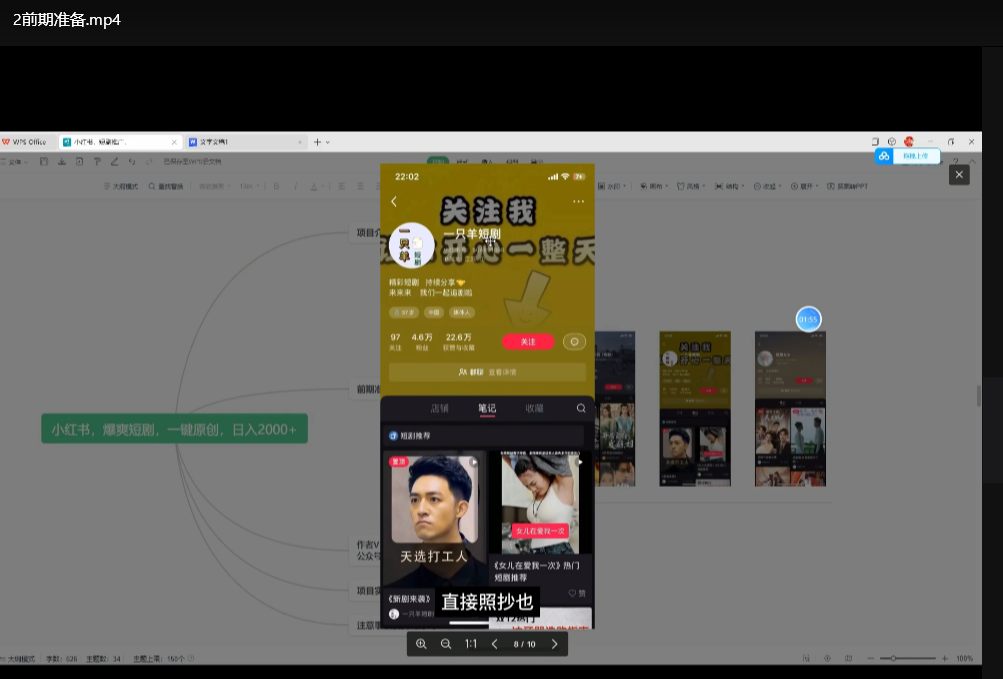Open the 水印 watermark dropdown
Viewport: 1003px width, 679px height.
point(612,186)
